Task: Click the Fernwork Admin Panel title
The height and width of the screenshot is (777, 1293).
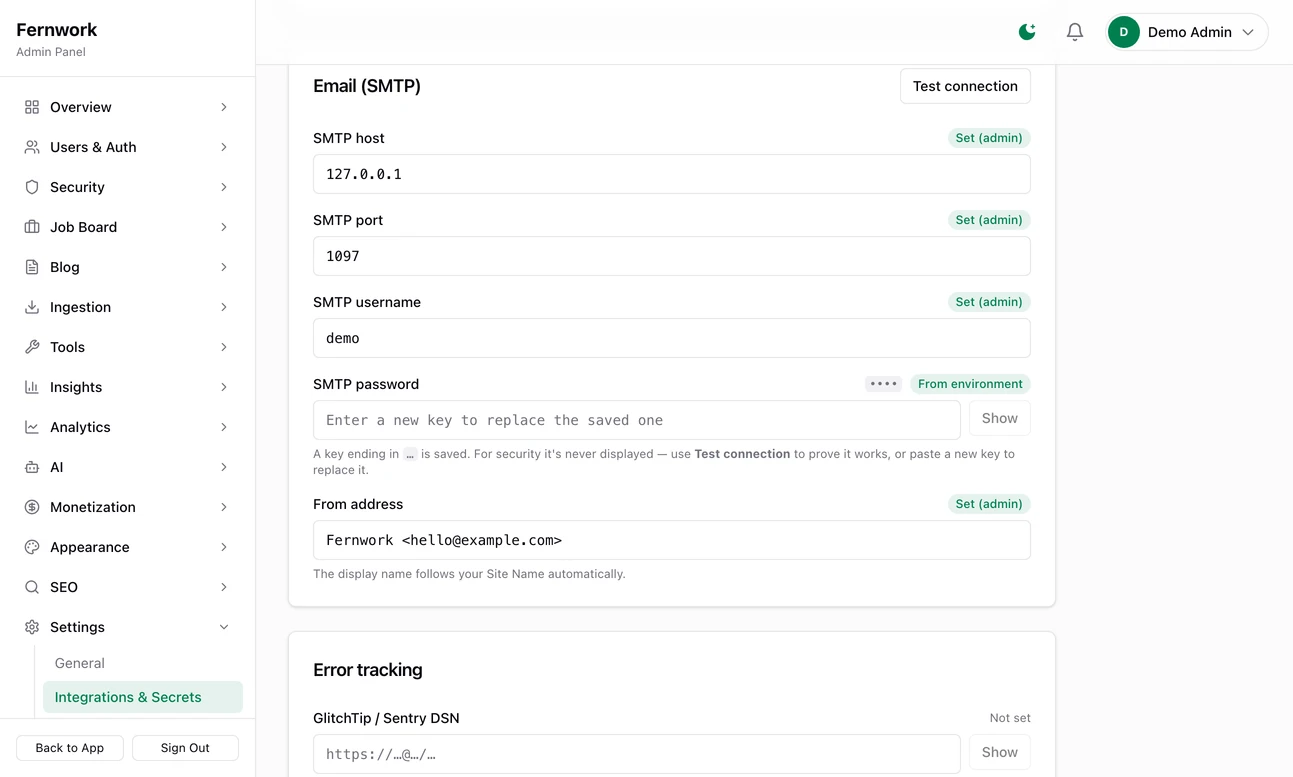Action: click(x=57, y=39)
